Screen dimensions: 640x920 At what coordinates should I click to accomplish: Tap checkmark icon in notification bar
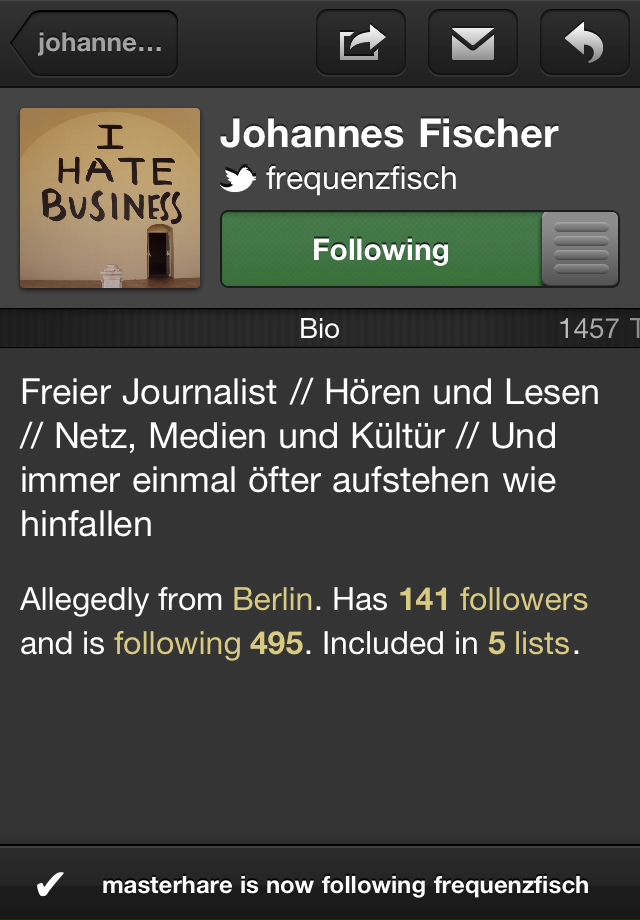click(50, 884)
